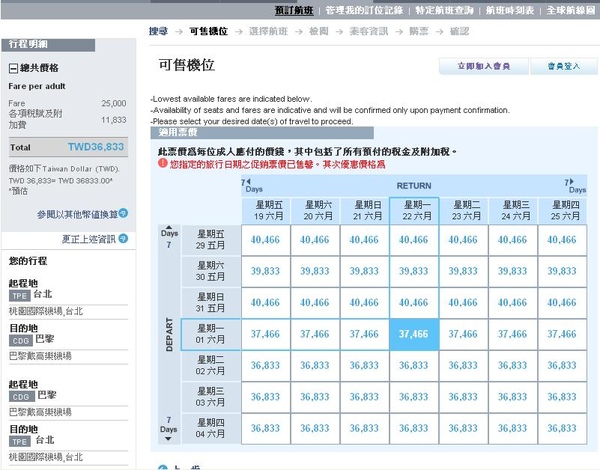Choose 36,833 fare for 03 六月 depart, 21 六月 return
This screenshot has height=470, width=600.
(x=365, y=397)
